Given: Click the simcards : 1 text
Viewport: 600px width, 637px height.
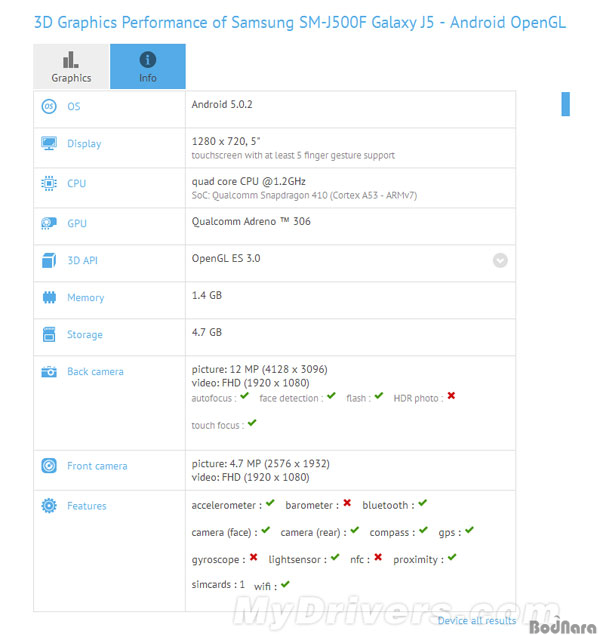Looking at the screenshot, I should (x=218, y=585).
